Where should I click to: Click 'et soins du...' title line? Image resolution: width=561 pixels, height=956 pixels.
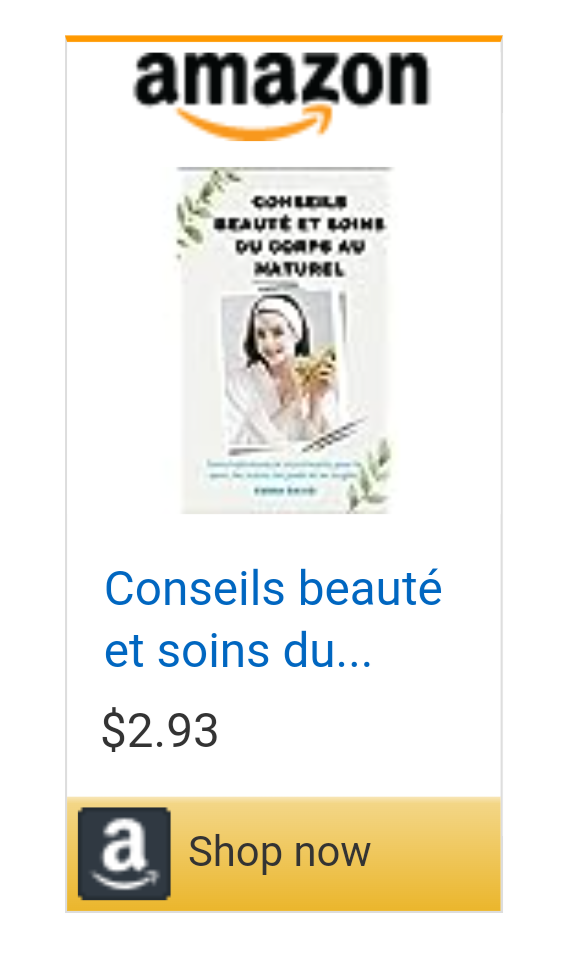[x=238, y=651]
